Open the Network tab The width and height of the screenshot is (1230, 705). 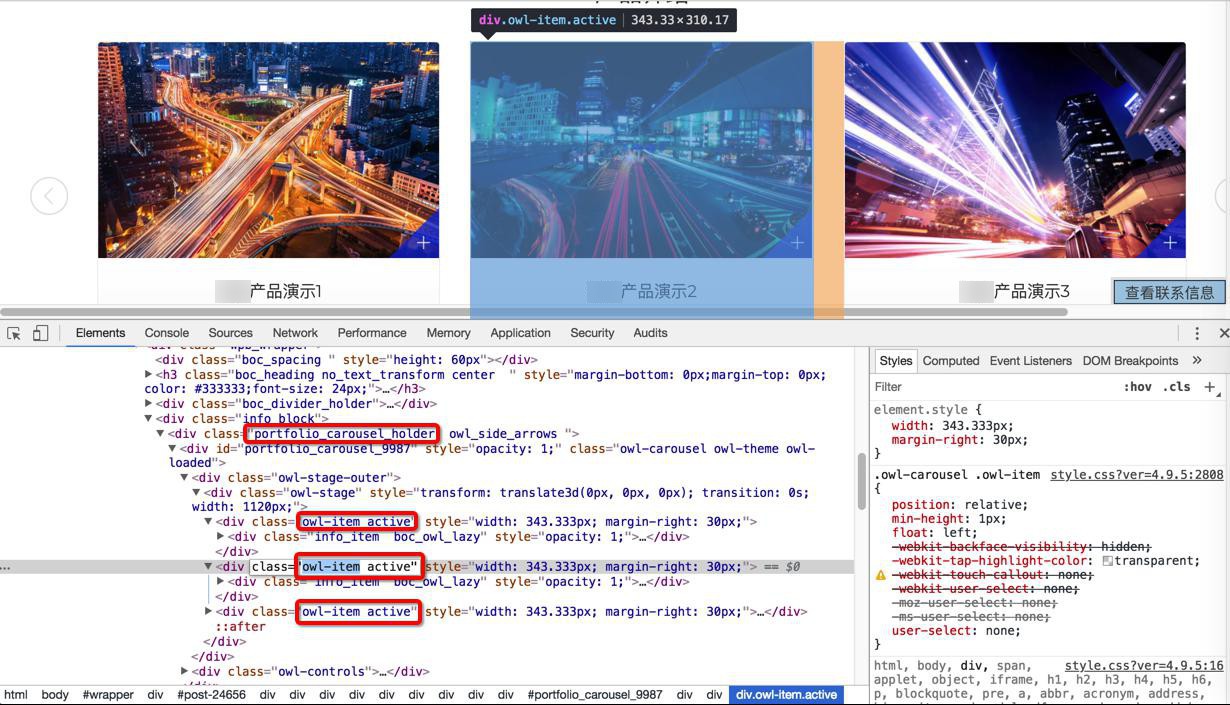point(295,333)
